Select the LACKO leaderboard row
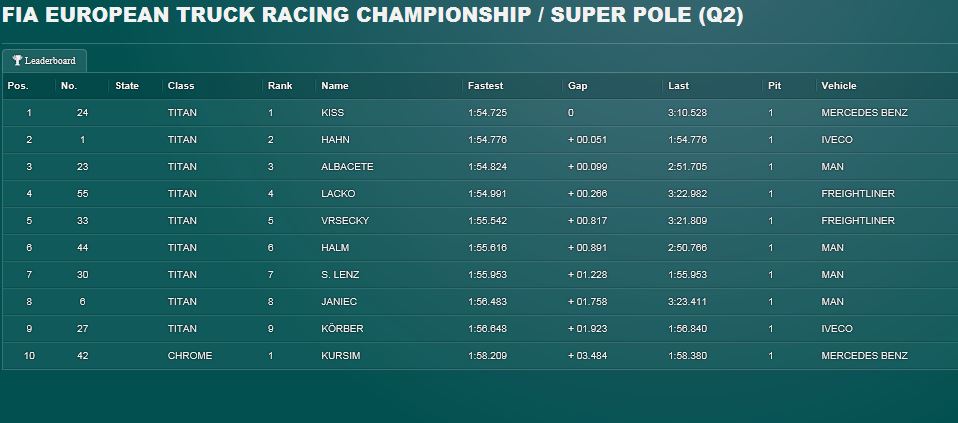958x423 pixels. pyautogui.click(x=480, y=194)
